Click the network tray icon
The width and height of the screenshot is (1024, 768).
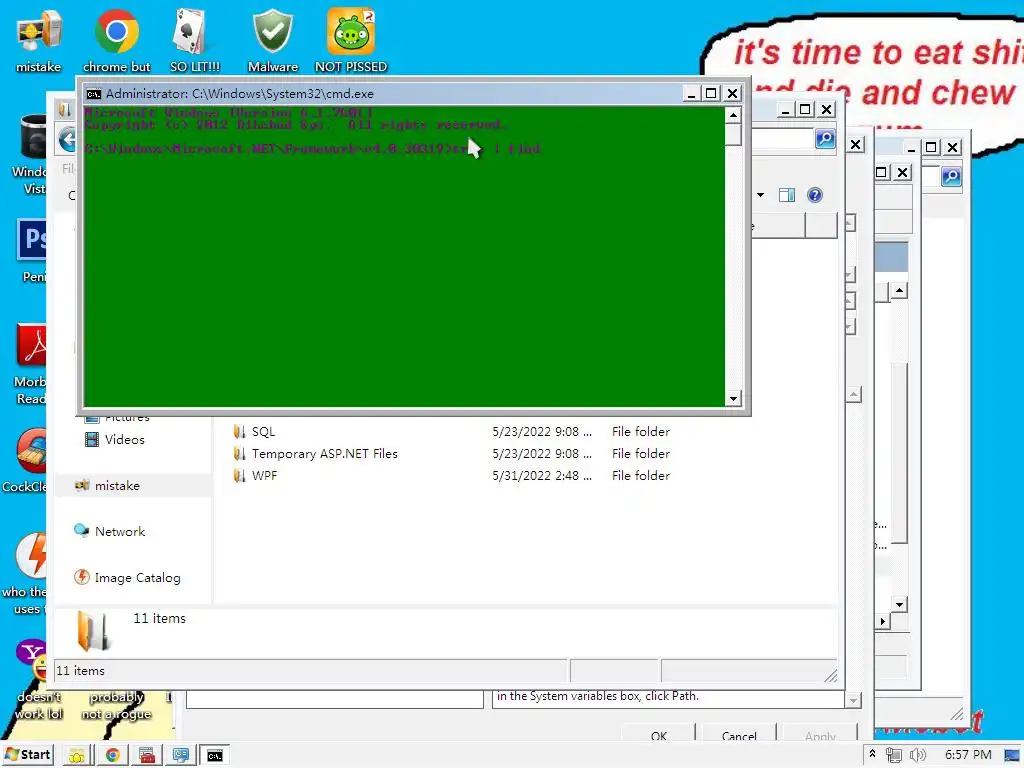pyautogui.click(x=893, y=755)
